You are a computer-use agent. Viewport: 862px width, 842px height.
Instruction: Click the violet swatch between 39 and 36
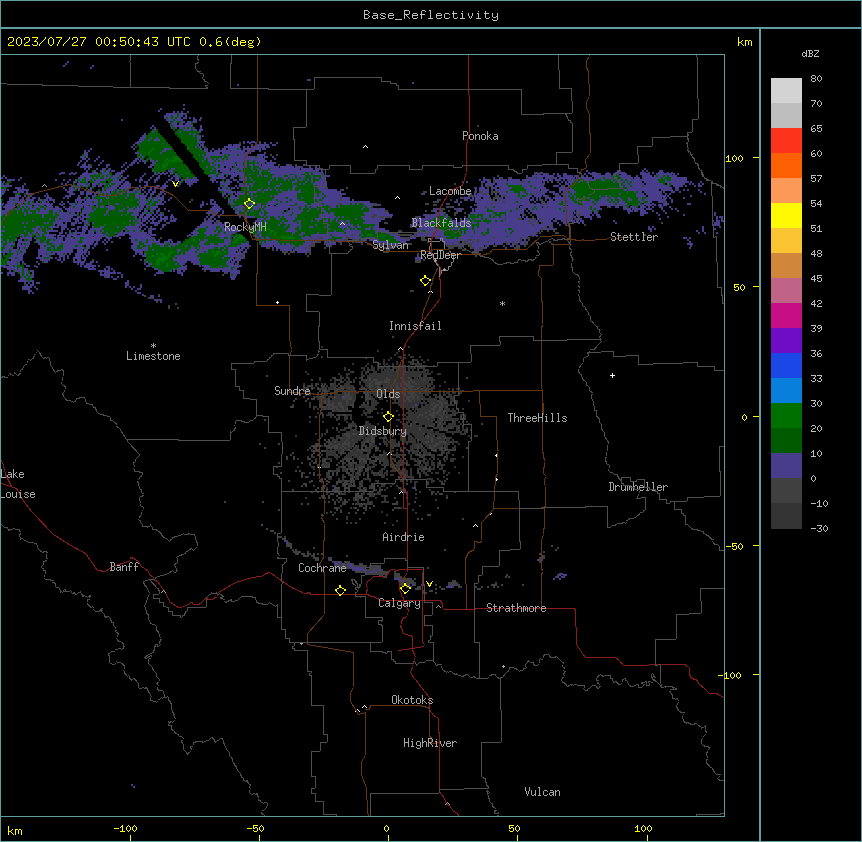click(786, 341)
